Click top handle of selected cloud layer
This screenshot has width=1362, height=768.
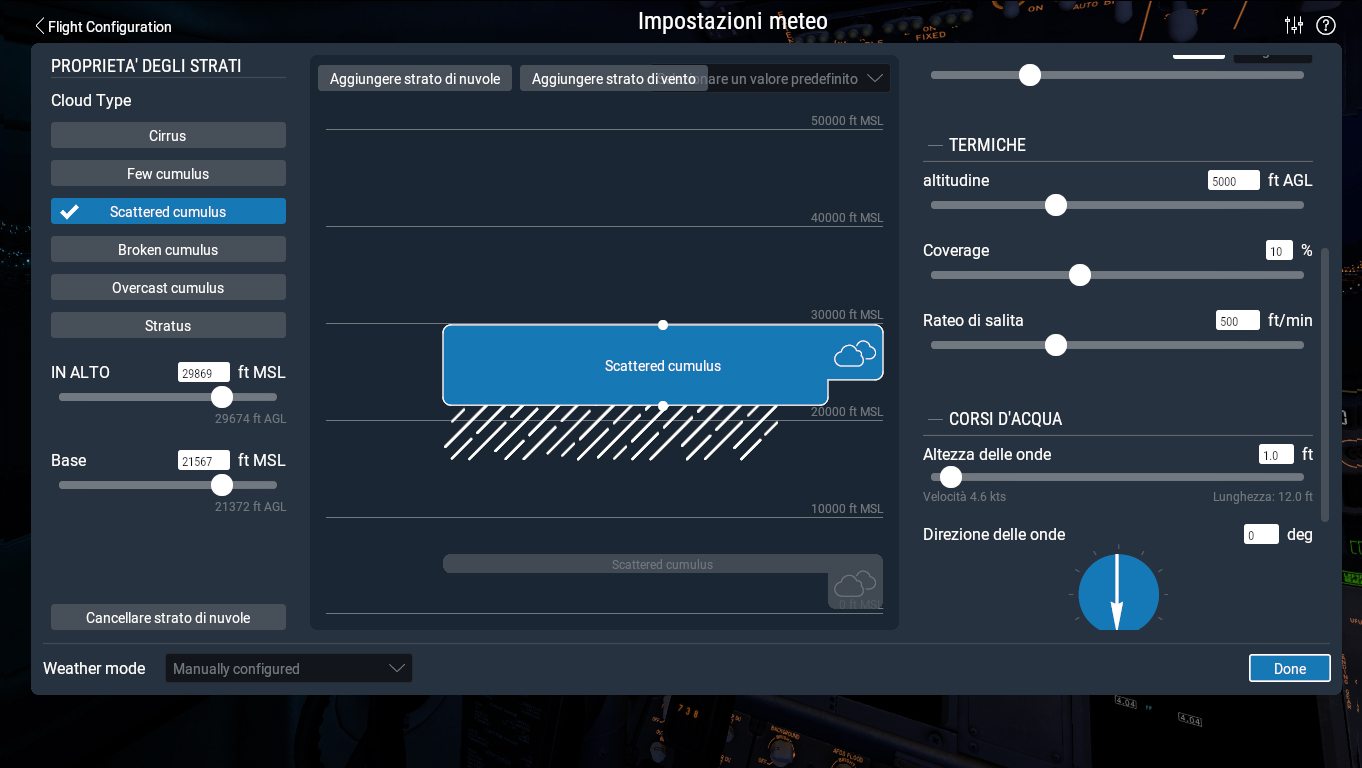pyautogui.click(x=663, y=325)
